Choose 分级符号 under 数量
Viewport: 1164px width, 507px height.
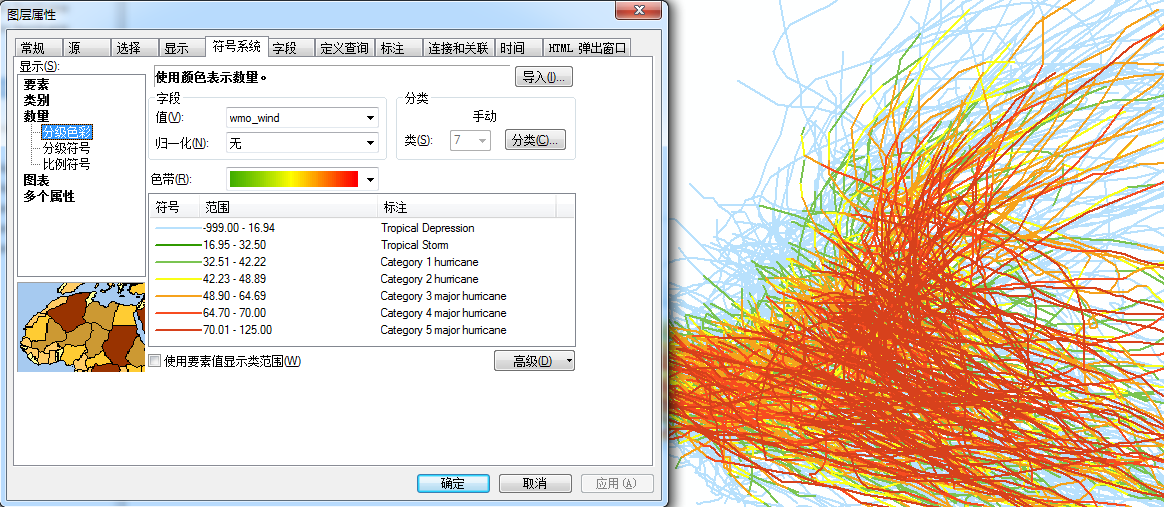67,148
